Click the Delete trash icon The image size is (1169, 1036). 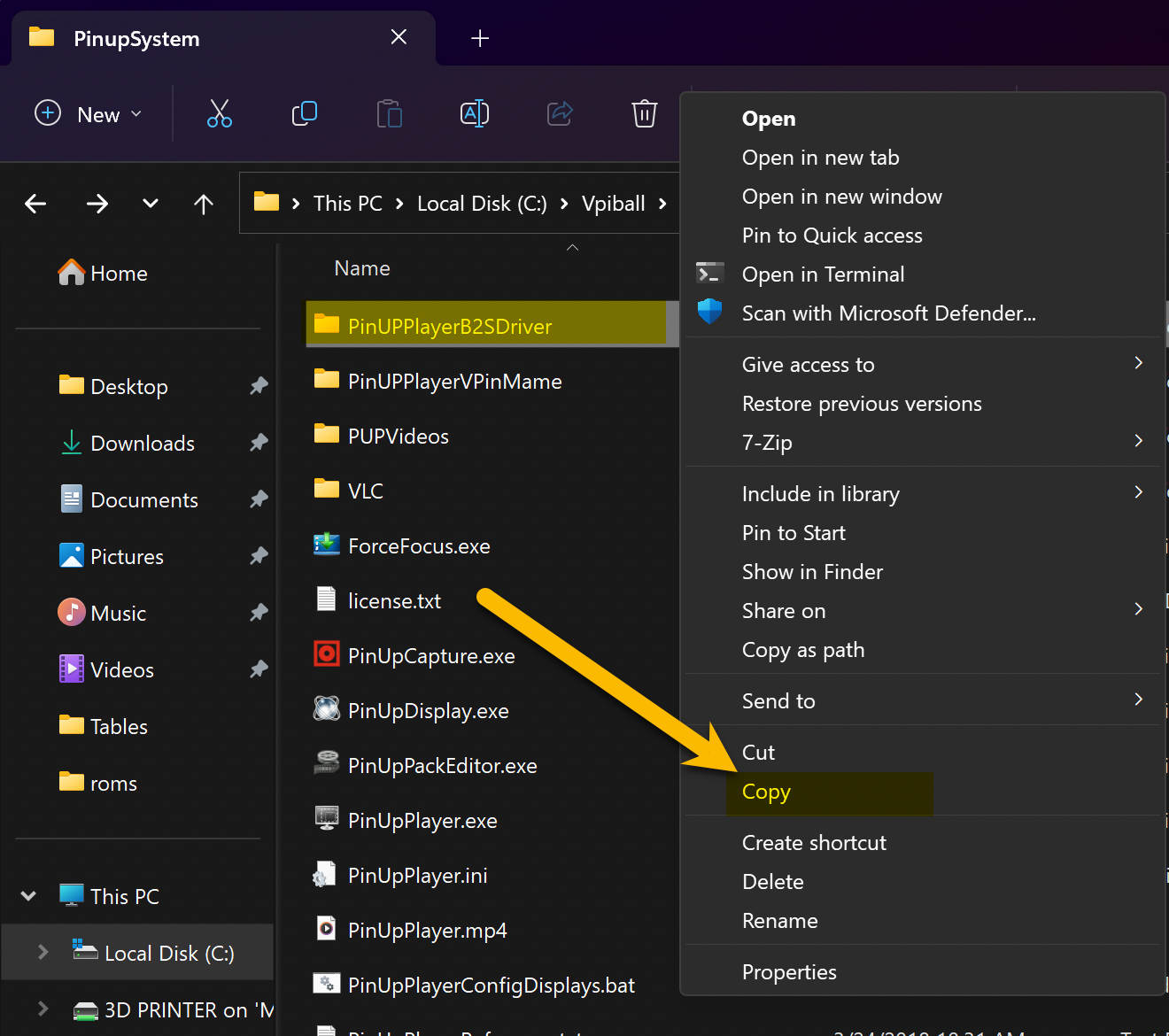(x=644, y=113)
